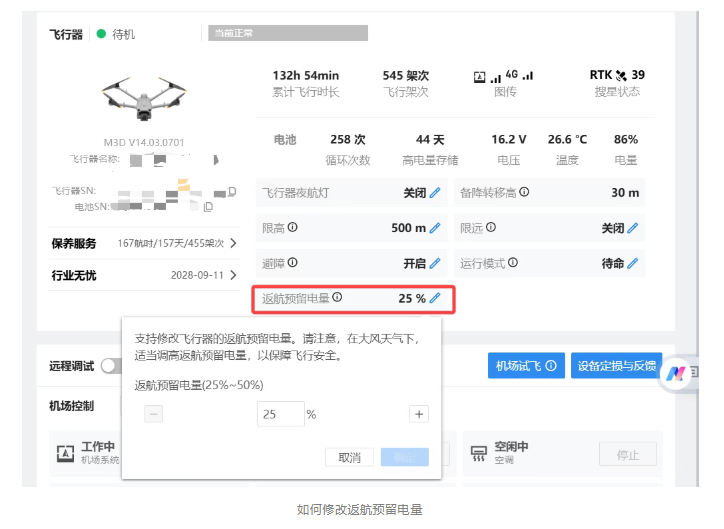The height and width of the screenshot is (529, 724).
Task: Increase reserve battery with the plus button
Action: (x=419, y=414)
